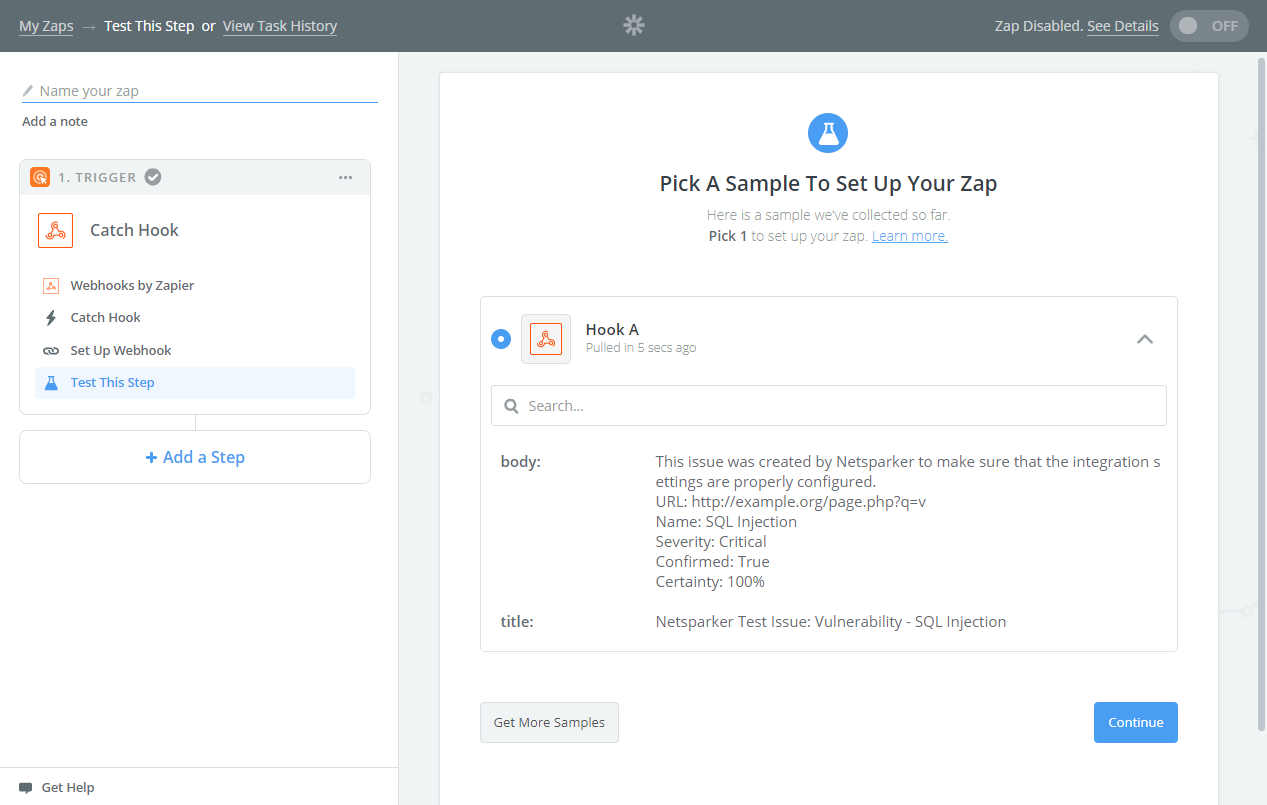Image resolution: width=1267 pixels, height=805 pixels.
Task: Select the Webhooks by Zapier app icon
Action: click(51, 285)
